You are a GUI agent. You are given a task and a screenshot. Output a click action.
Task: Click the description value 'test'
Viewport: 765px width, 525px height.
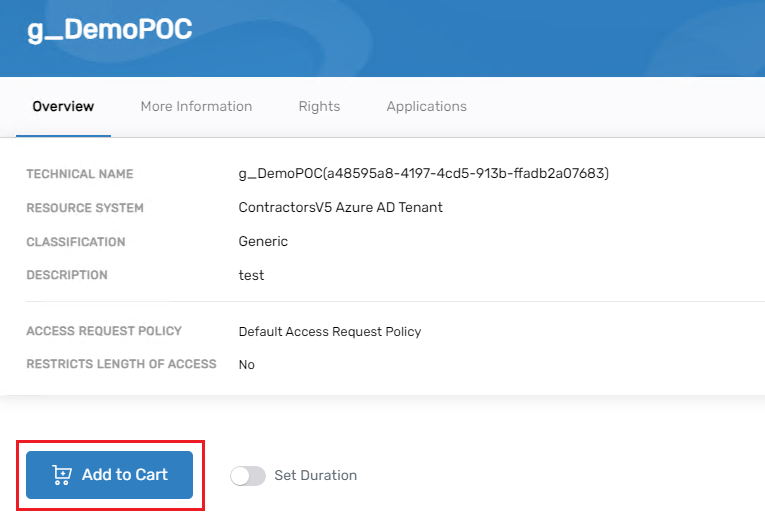pos(251,275)
